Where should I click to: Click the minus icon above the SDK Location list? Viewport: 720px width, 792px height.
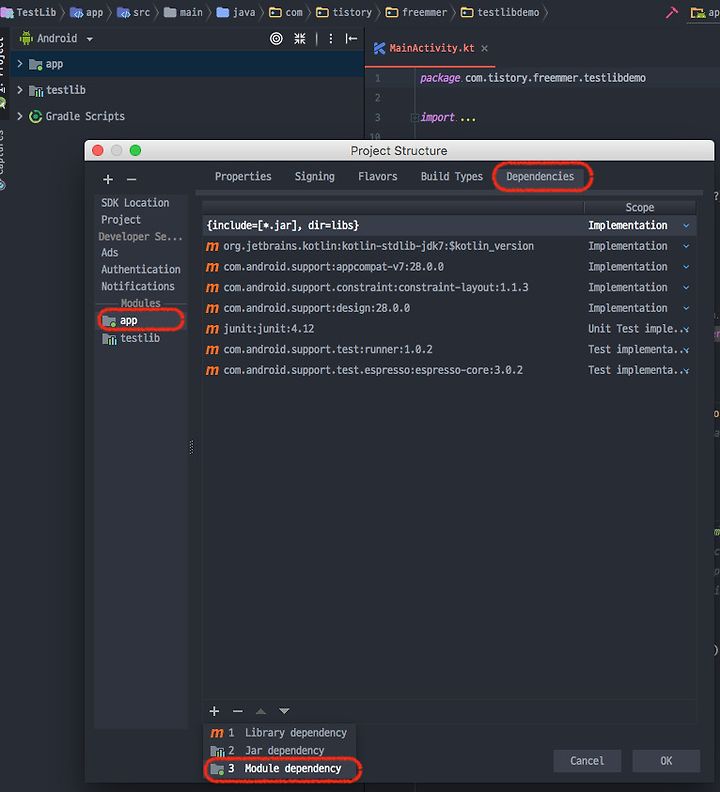click(131, 179)
